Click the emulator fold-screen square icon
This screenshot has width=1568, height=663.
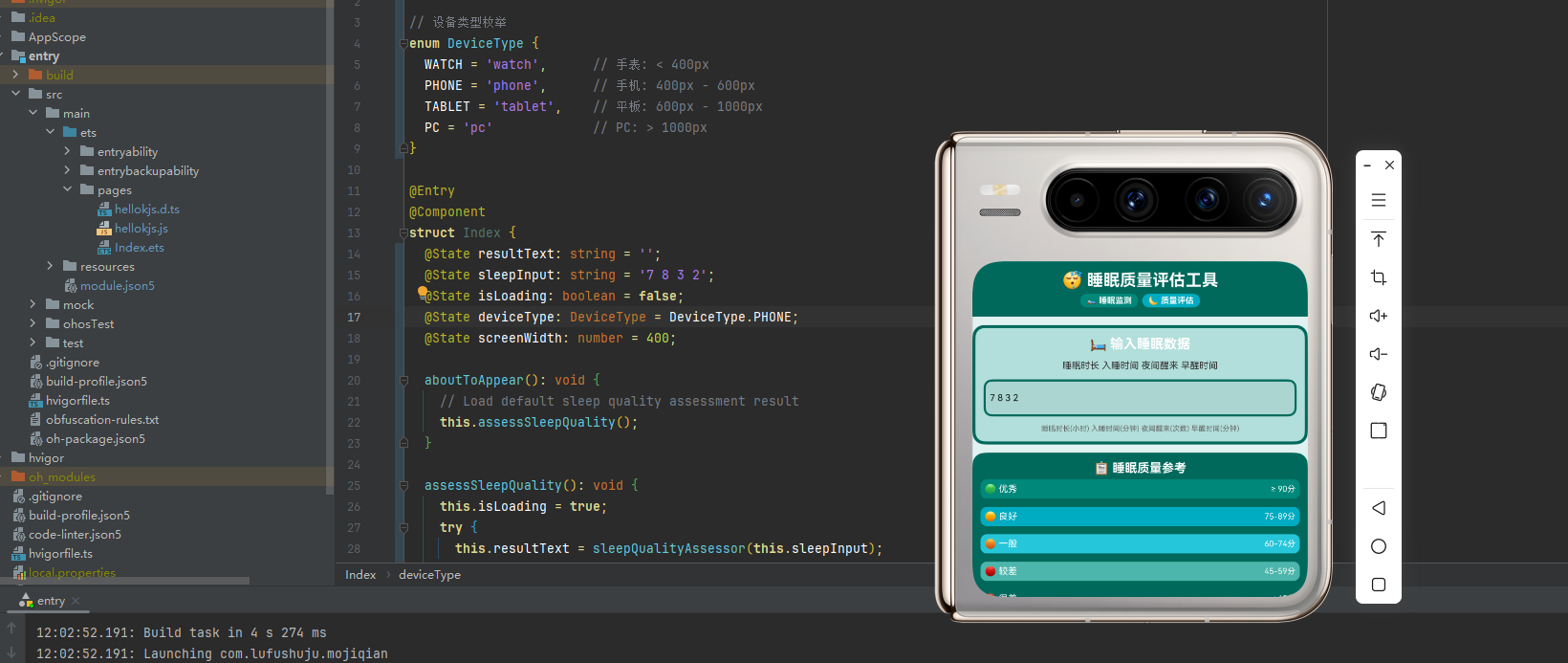click(x=1378, y=431)
